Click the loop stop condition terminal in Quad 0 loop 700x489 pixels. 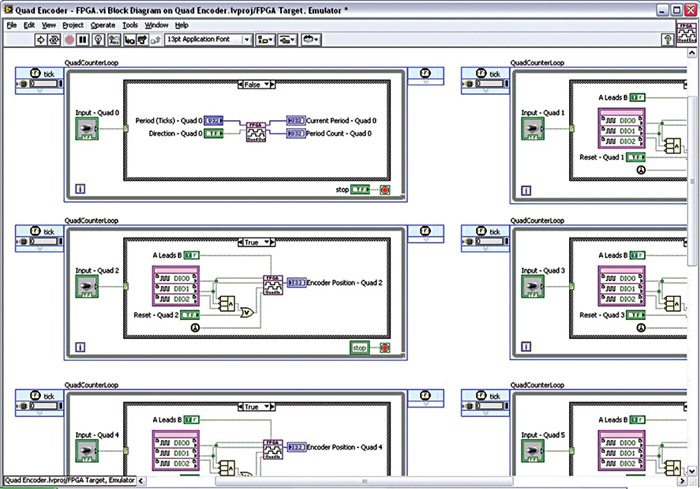tap(385, 189)
